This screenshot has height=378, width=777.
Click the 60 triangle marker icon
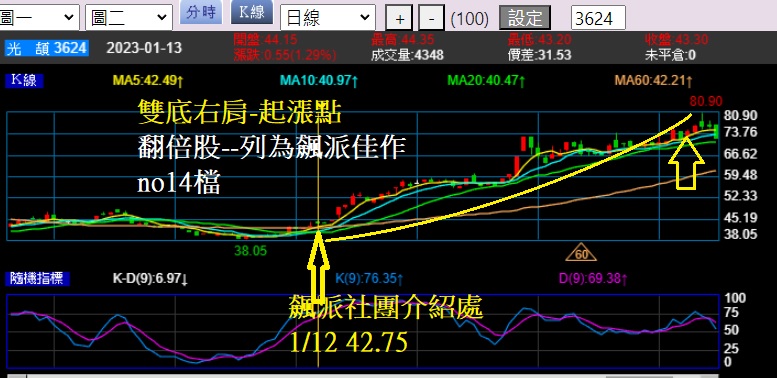[x=581, y=254]
